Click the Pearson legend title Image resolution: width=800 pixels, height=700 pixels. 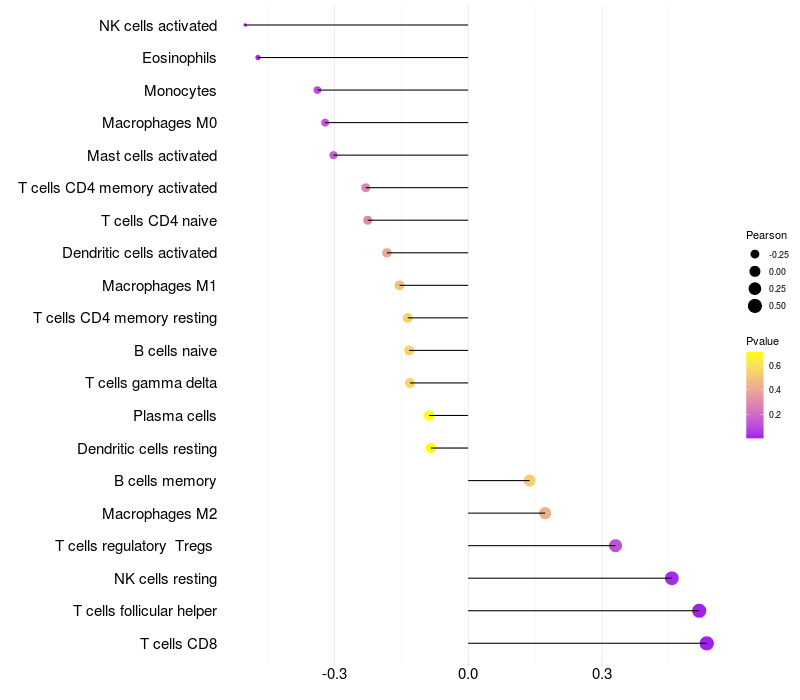[766, 235]
